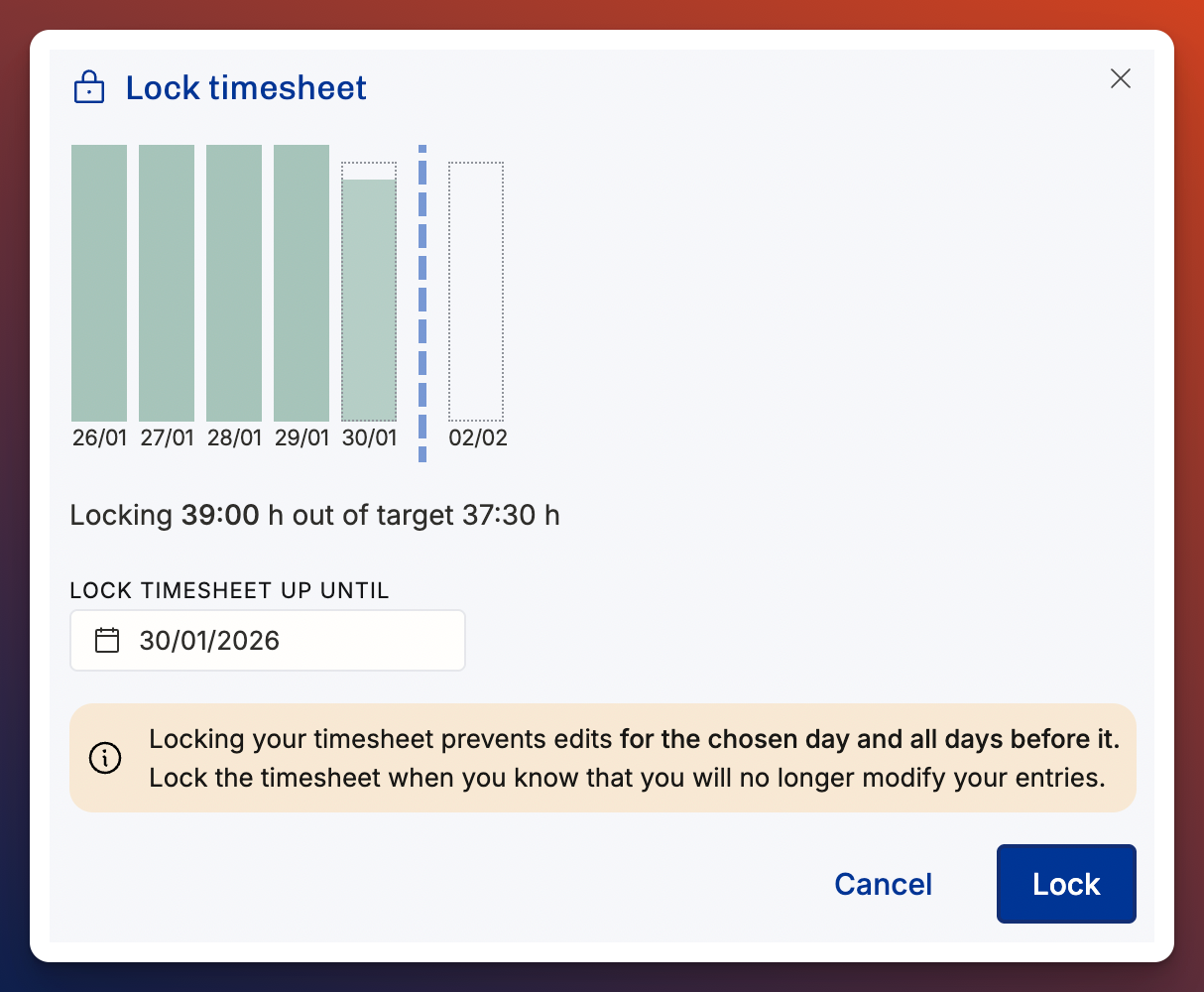Click the 30/01/2026 date text
Viewport: 1204px width, 992px height.
[209, 641]
